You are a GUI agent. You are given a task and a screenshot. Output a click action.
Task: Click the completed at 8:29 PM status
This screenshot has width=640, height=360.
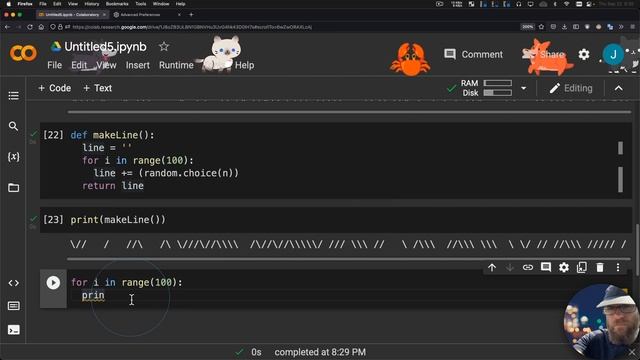(x=320, y=352)
